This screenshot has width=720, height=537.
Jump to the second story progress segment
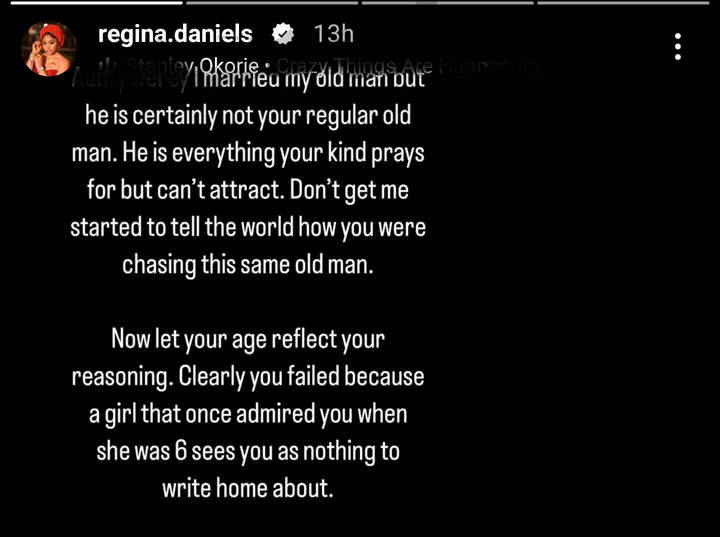[272, 2]
